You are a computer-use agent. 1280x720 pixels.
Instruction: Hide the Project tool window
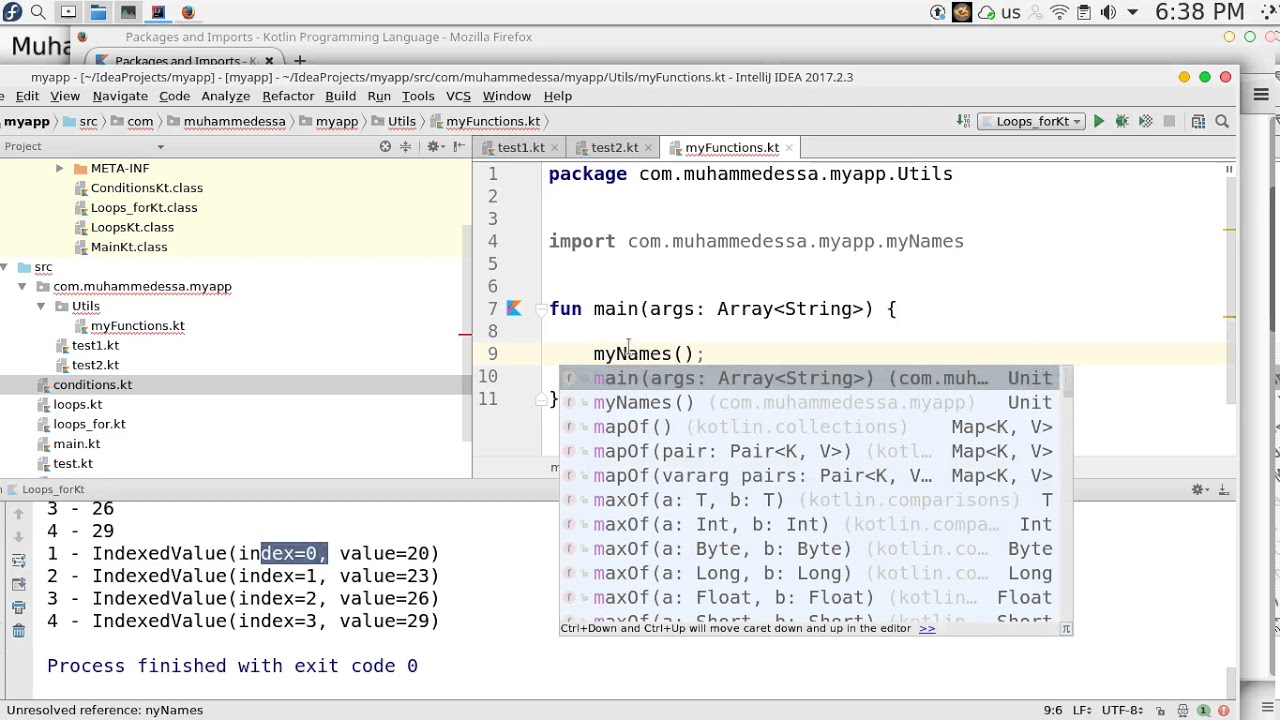coord(459,147)
